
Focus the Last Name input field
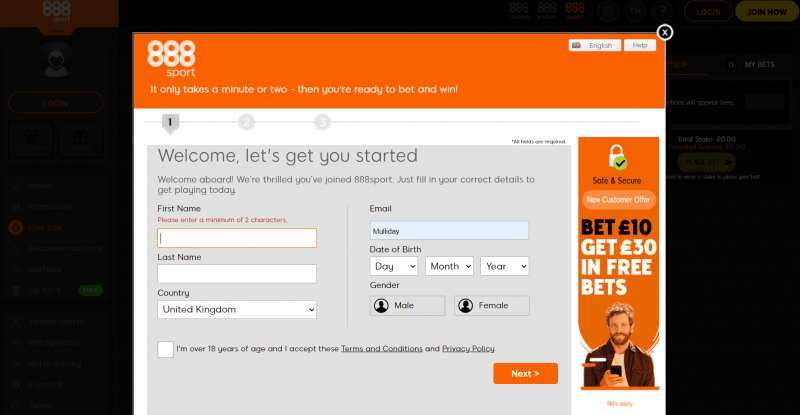(237, 274)
